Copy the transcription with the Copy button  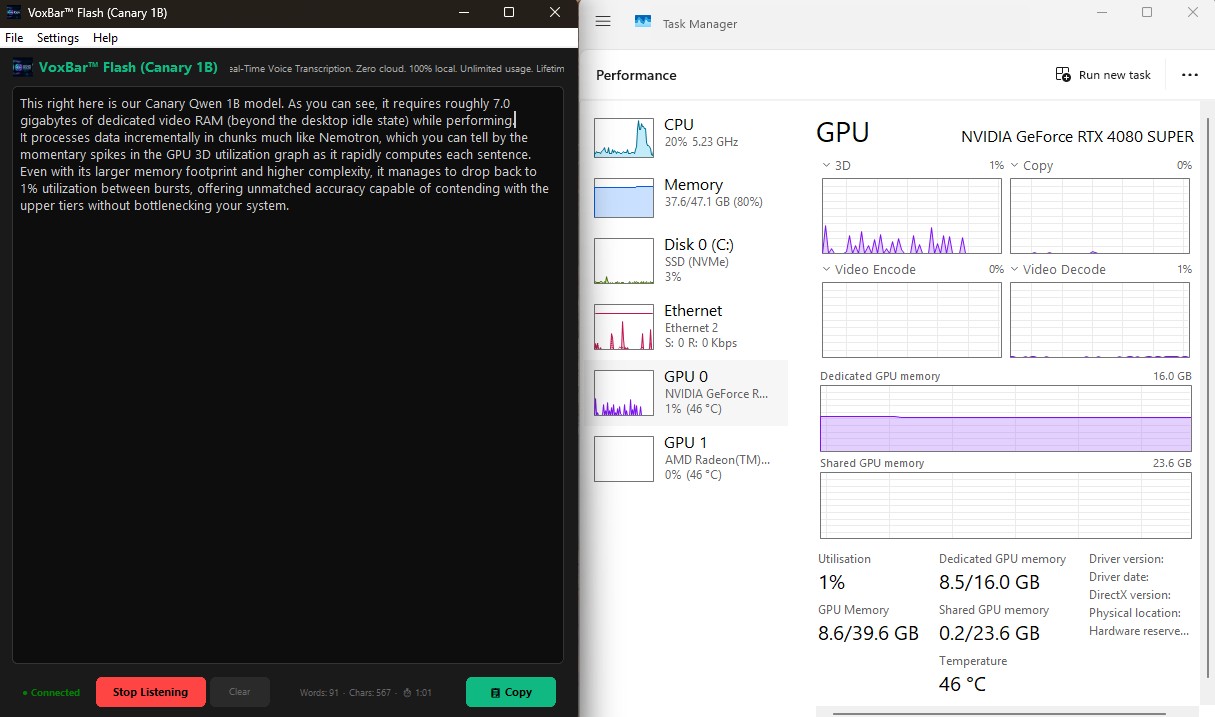click(510, 691)
